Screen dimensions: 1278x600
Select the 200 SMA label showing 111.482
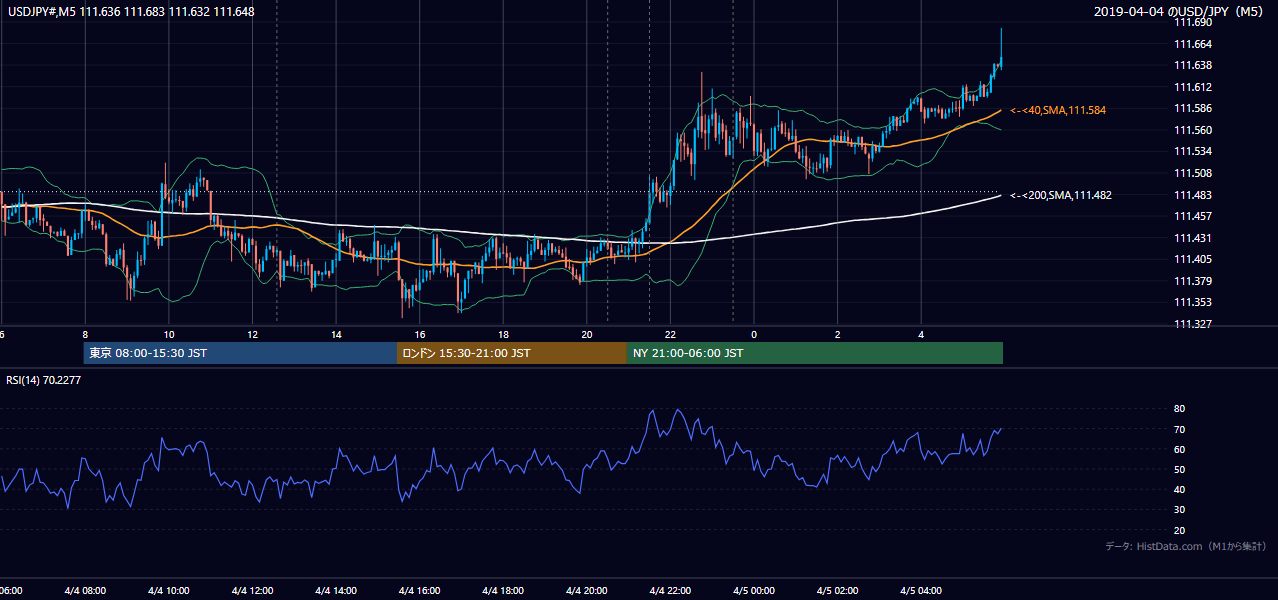1061,195
